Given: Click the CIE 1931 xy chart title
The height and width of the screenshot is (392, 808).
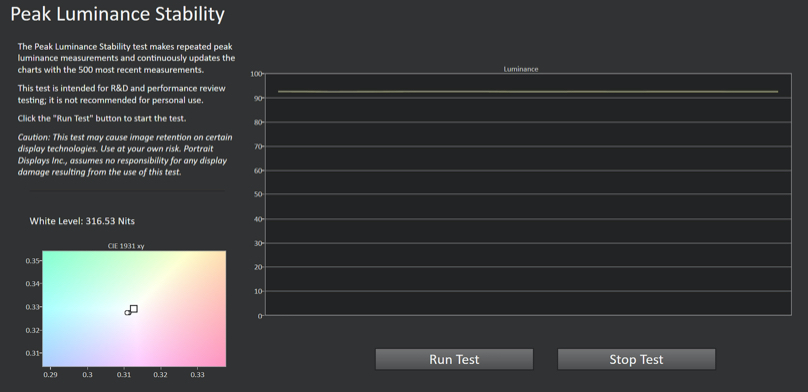Looking at the screenshot, I should (125, 246).
